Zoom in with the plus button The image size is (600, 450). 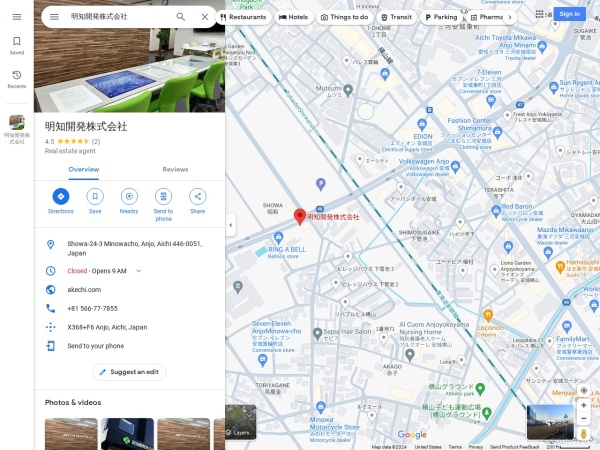click(x=584, y=405)
